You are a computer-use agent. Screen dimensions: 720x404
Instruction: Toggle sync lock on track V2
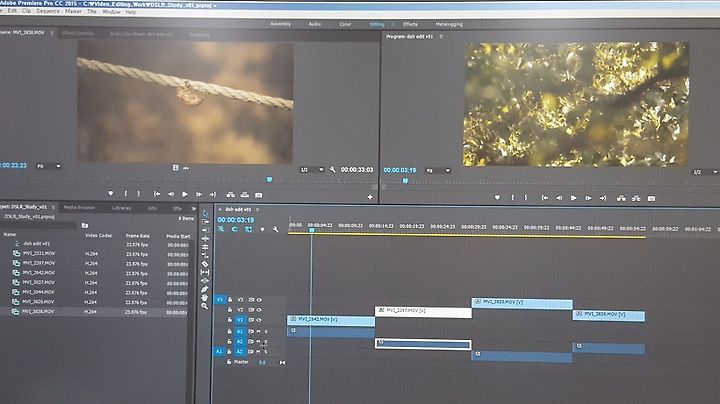[251, 310]
